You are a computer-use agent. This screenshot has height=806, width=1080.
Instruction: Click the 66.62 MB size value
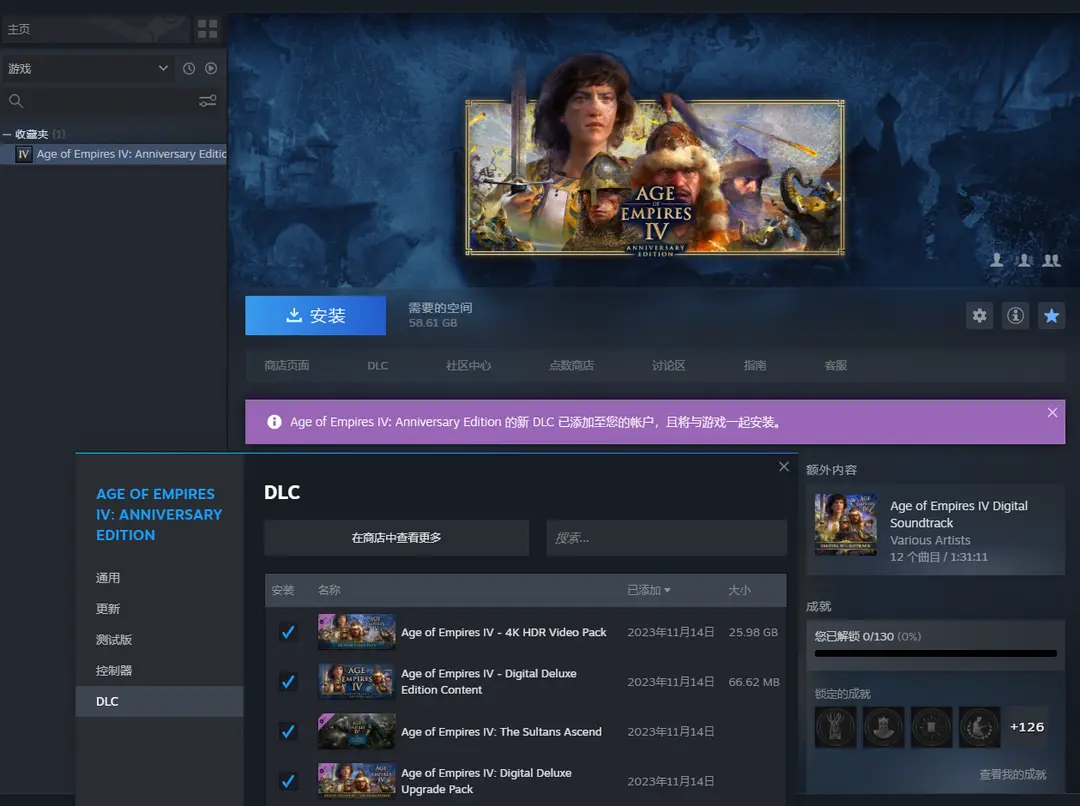754,681
